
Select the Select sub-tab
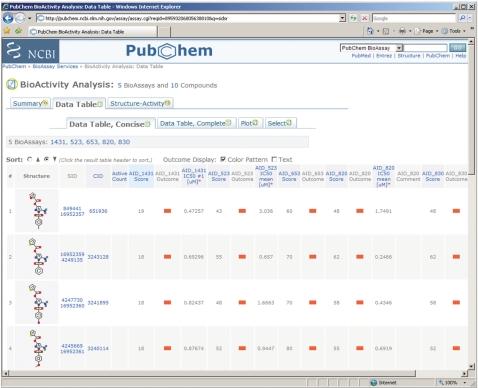[x=280, y=123]
